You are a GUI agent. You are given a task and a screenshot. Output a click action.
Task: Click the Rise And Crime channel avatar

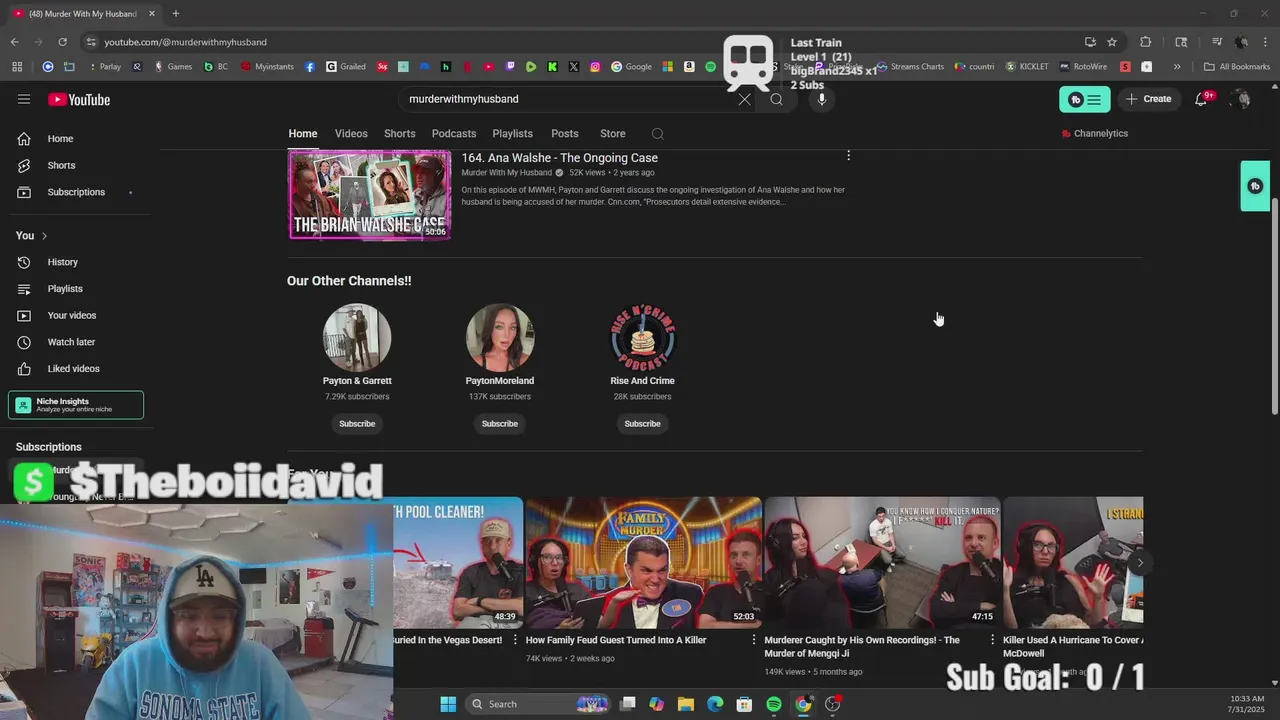(642, 338)
